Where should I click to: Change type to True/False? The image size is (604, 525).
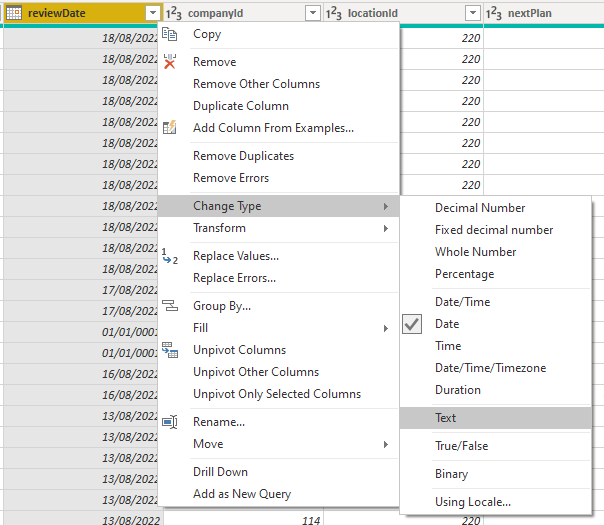click(x=495, y=446)
